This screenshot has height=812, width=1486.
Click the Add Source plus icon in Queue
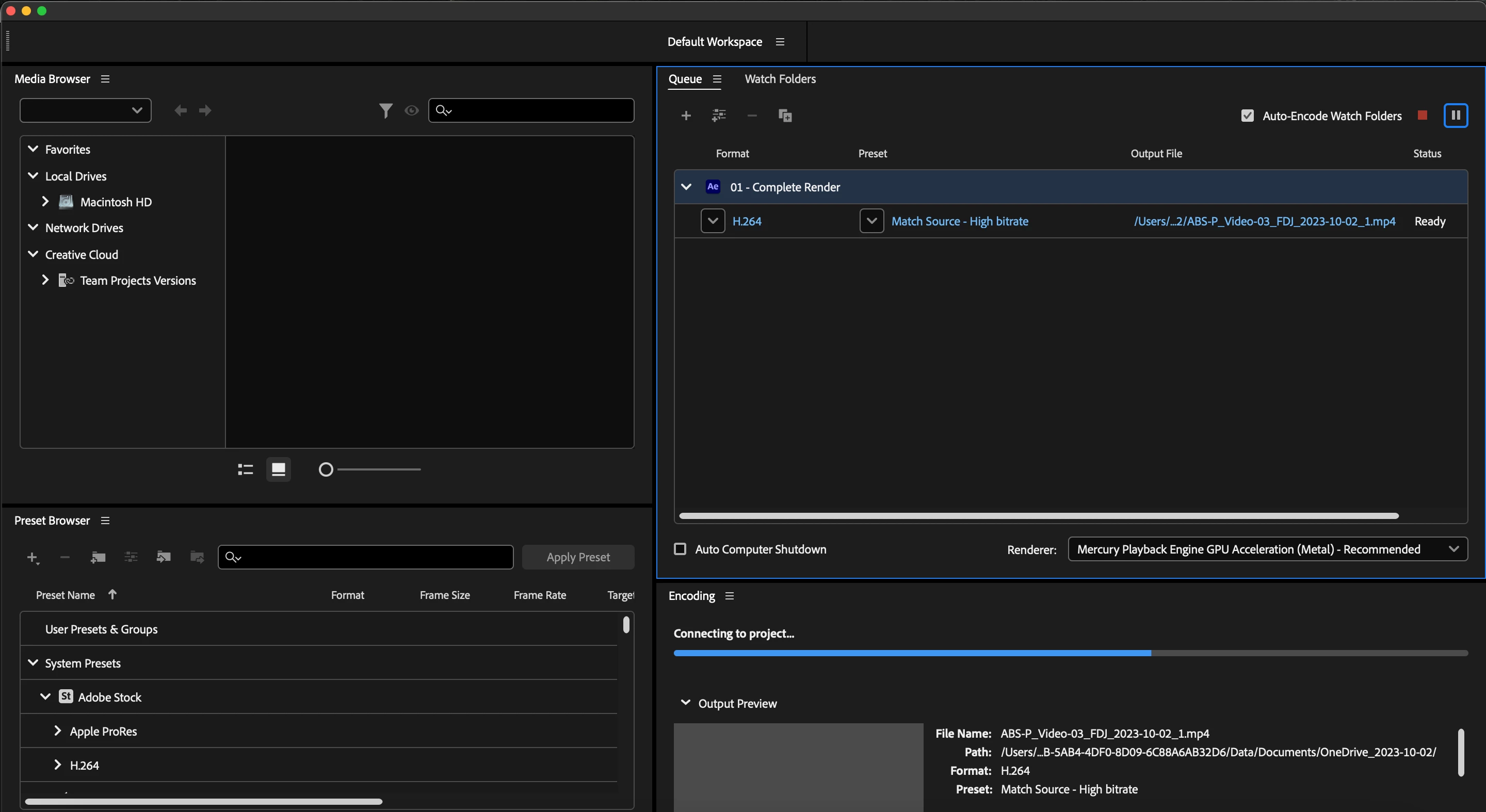686,116
